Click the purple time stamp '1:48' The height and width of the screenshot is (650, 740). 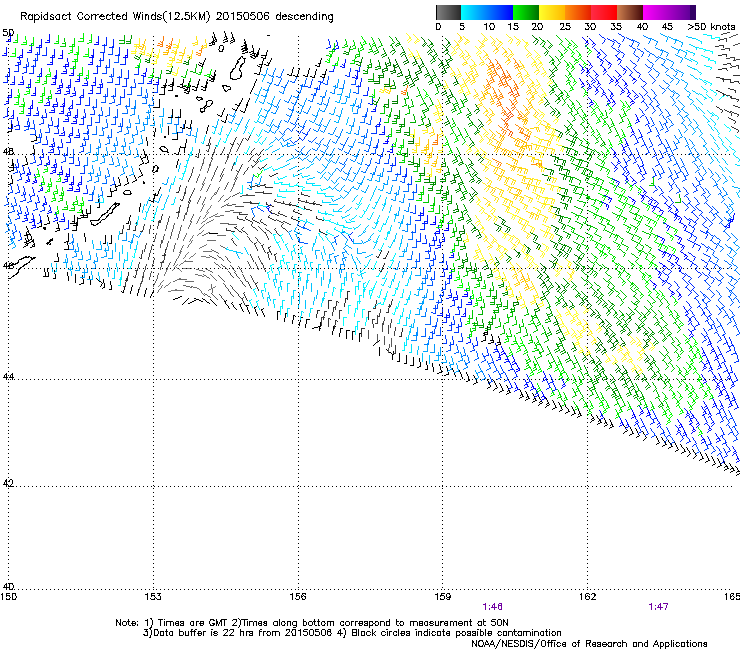pyautogui.click(x=492, y=607)
